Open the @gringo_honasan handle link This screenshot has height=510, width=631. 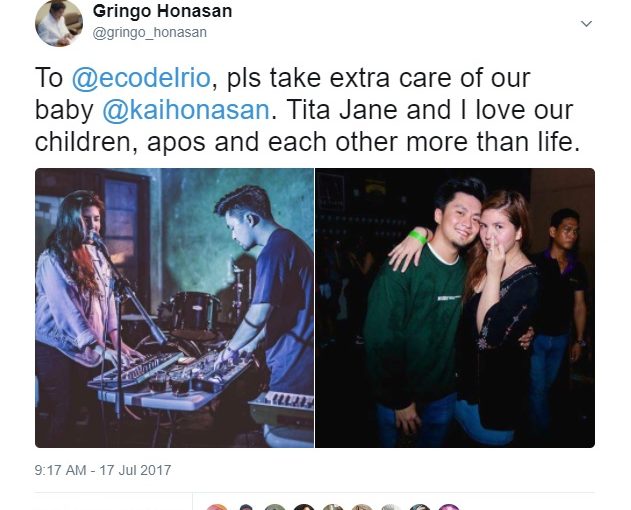[150, 33]
